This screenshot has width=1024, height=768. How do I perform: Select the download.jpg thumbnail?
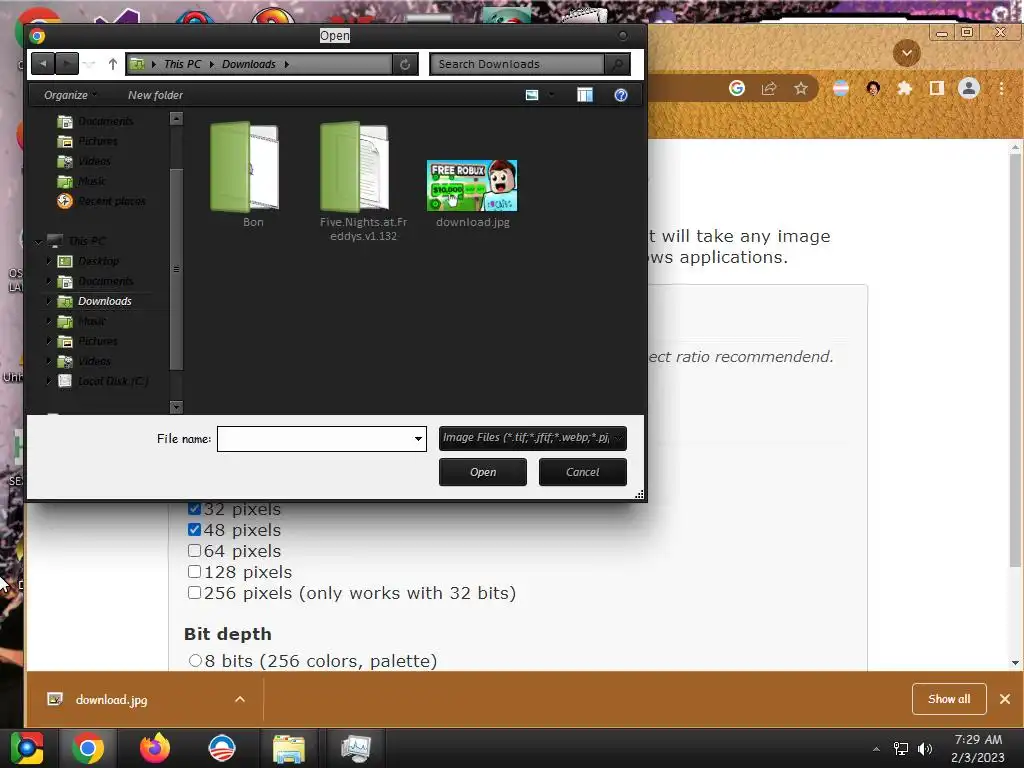(472, 185)
